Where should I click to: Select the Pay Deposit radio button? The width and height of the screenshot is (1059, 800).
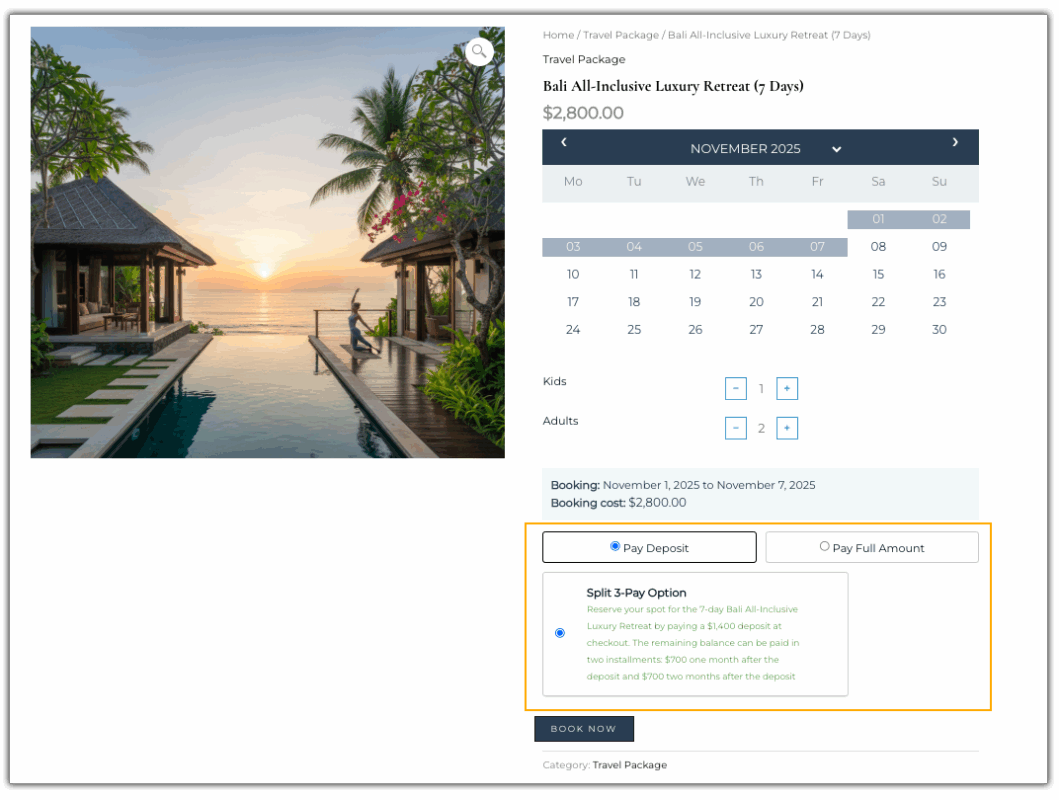coord(614,546)
